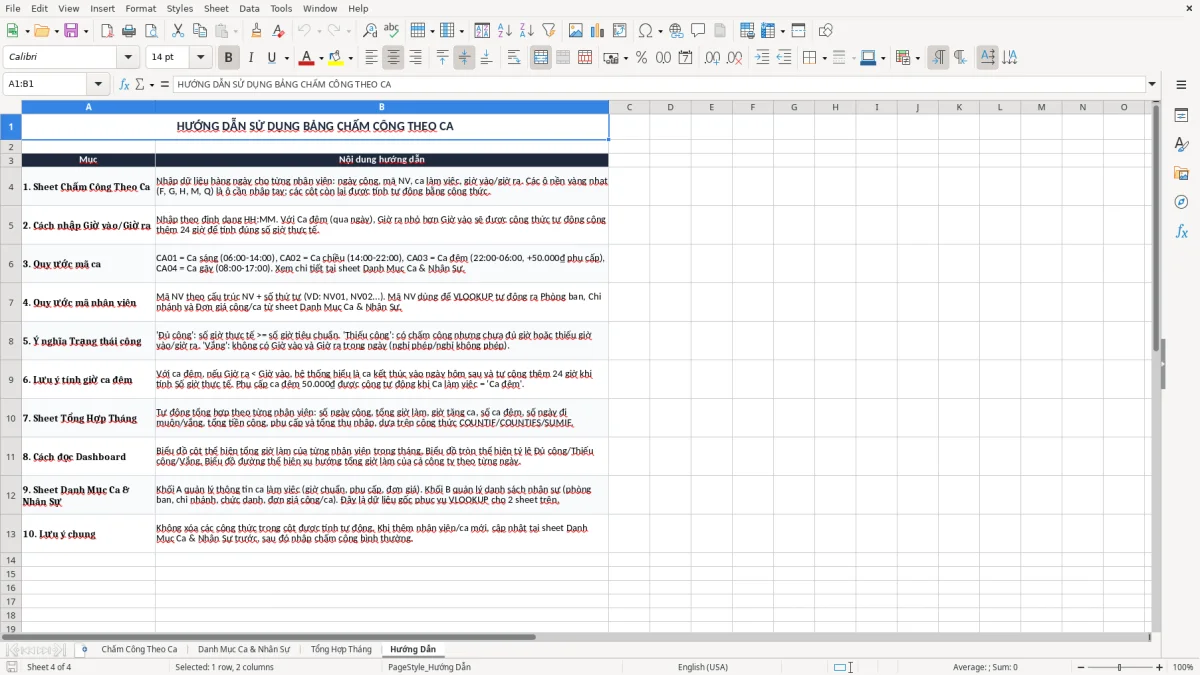Open the Function Wizard
The image size is (1200, 675).
coord(125,84)
